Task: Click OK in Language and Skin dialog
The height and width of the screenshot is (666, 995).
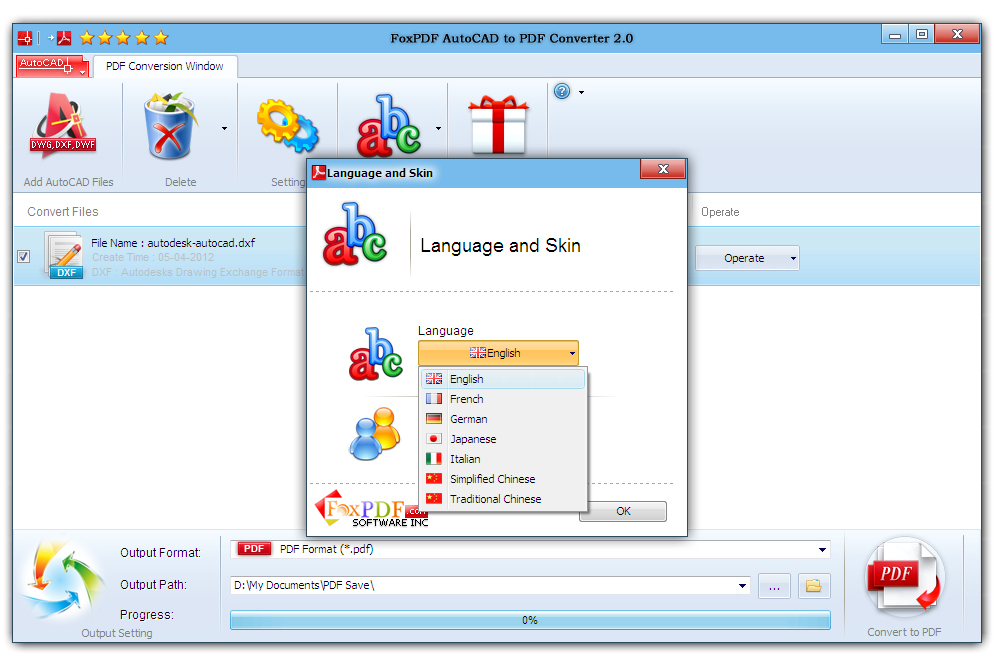Action: tap(623, 511)
